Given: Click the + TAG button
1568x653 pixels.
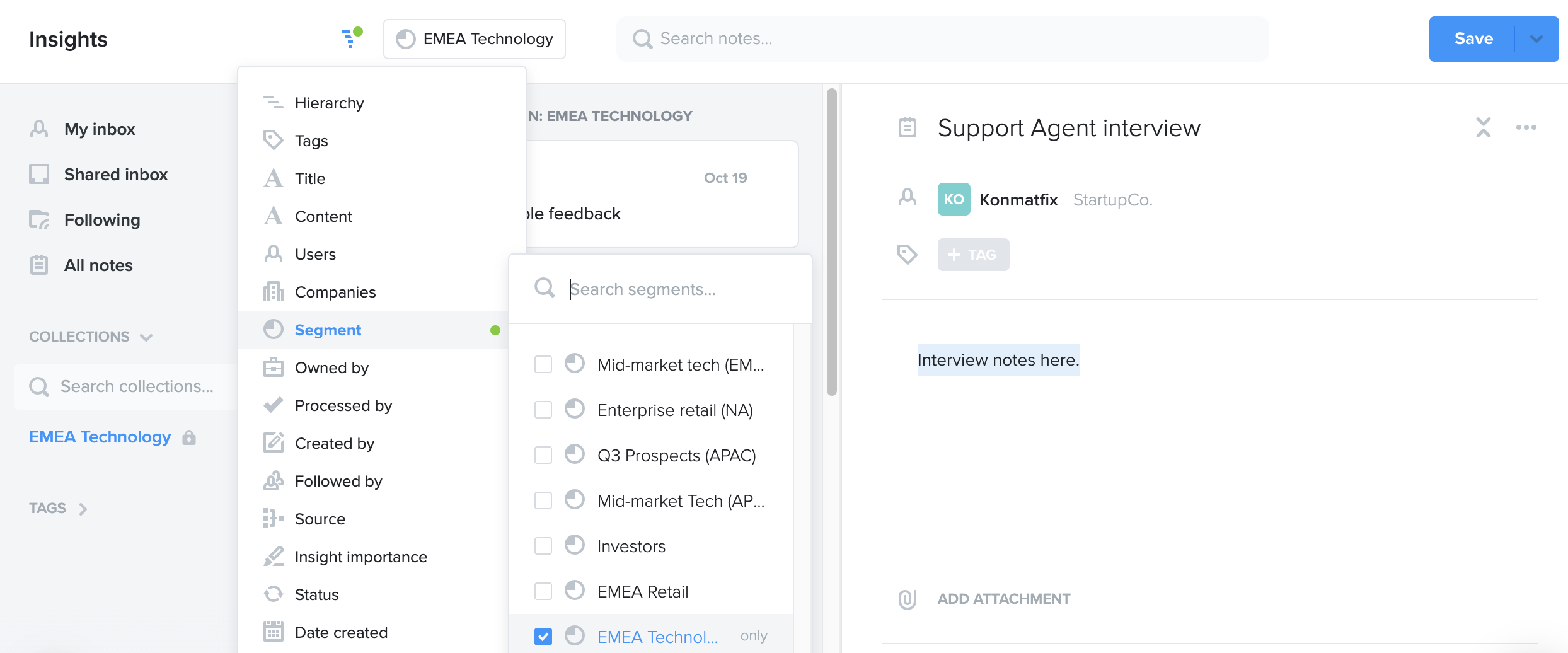Looking at the screenshot, I should (973, 255).
